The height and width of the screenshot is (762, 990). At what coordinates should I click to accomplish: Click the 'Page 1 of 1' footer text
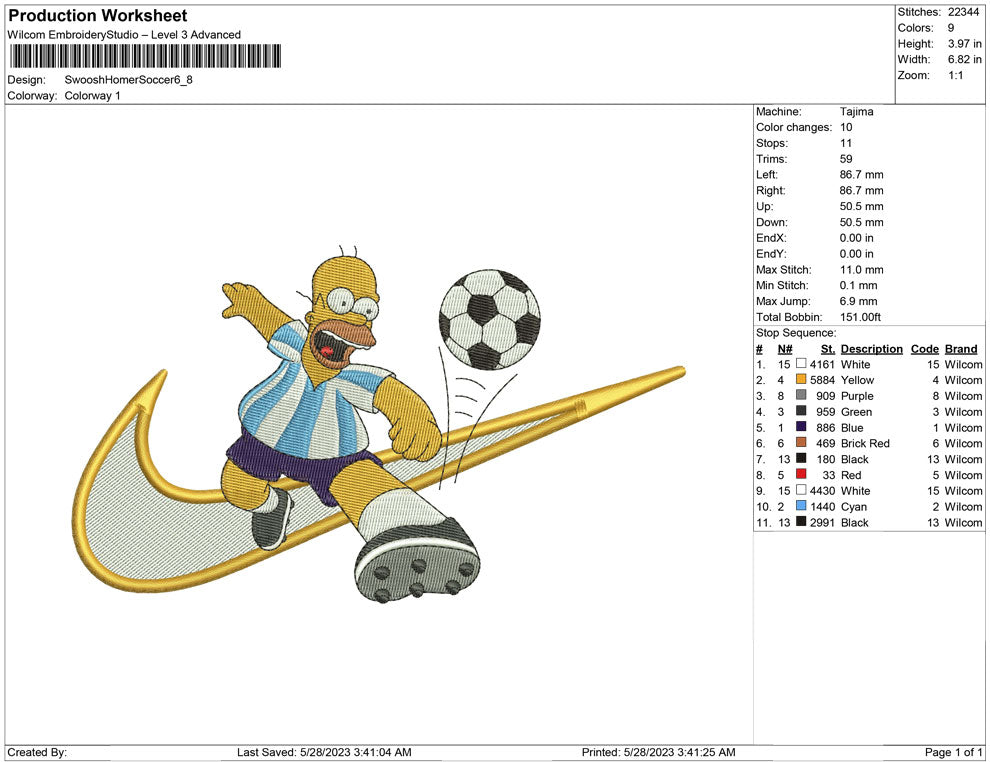[x=953, y=752]
